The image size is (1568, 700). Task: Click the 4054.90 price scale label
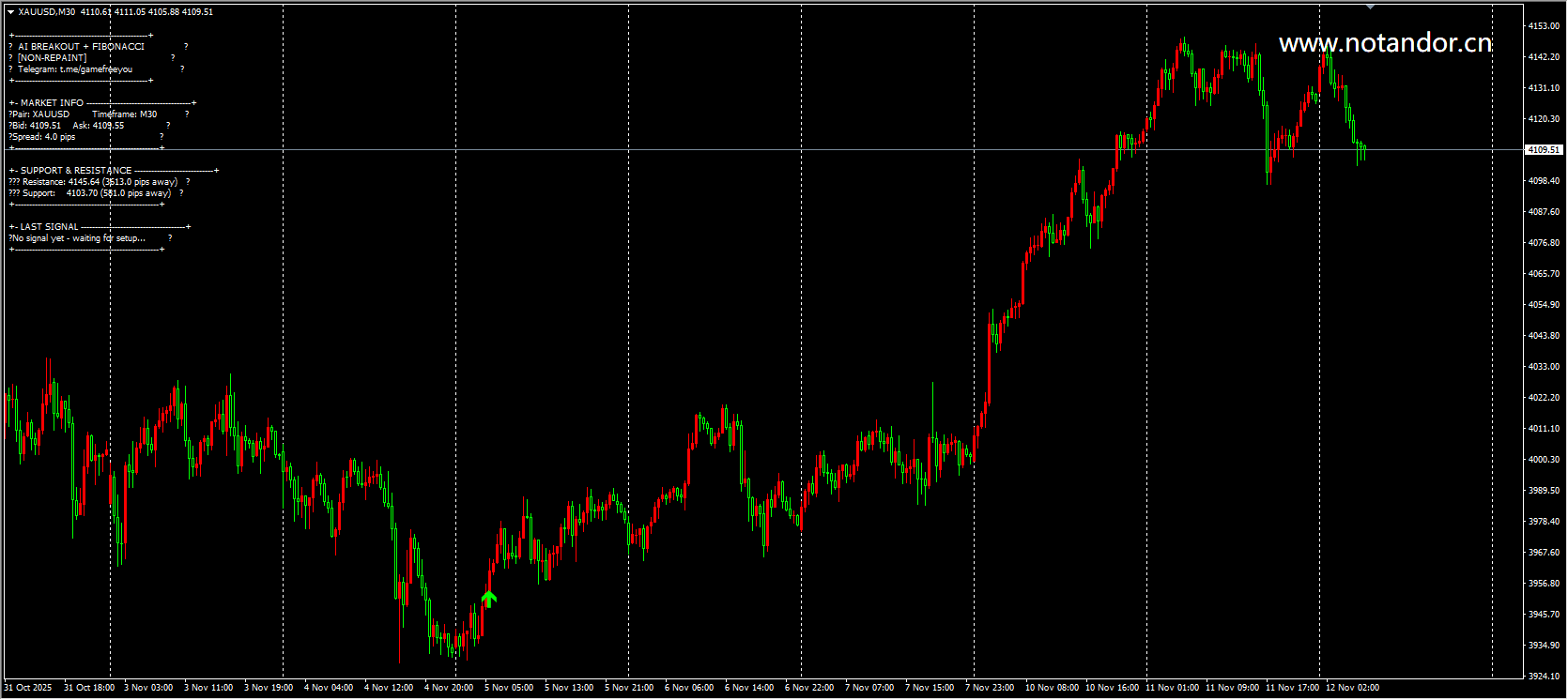pos(1544,305)
